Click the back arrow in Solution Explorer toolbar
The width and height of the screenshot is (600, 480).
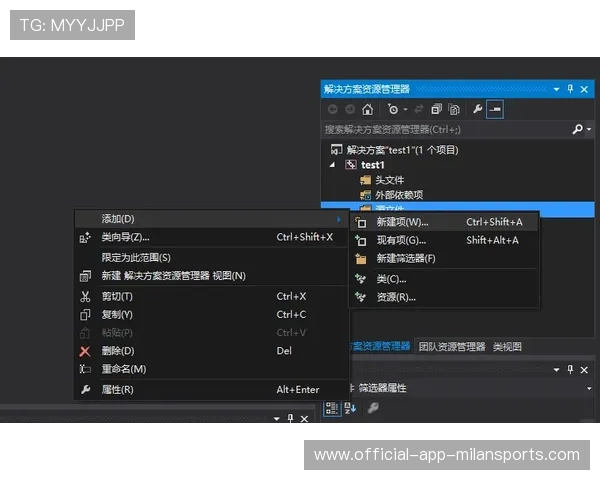click(333, 110)
